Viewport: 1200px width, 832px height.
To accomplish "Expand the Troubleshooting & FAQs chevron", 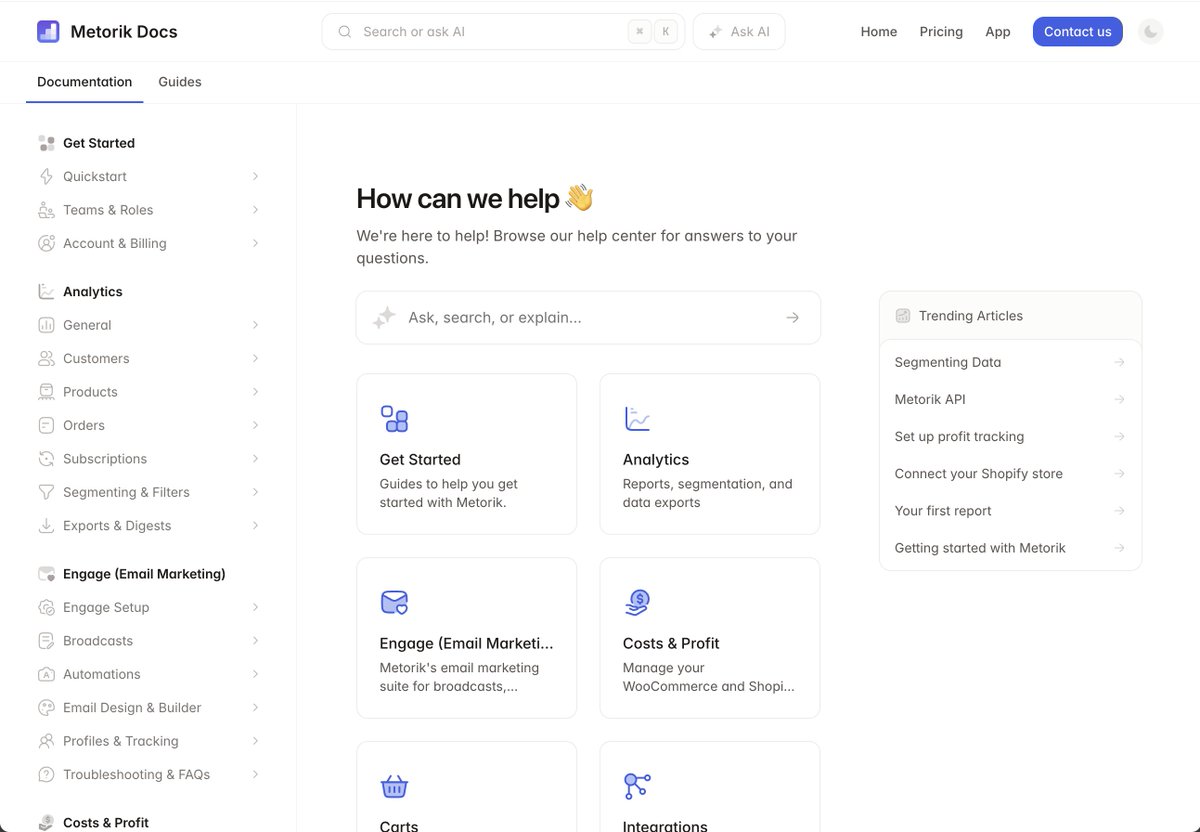I will pyautogui.click(x=255, y=775).
